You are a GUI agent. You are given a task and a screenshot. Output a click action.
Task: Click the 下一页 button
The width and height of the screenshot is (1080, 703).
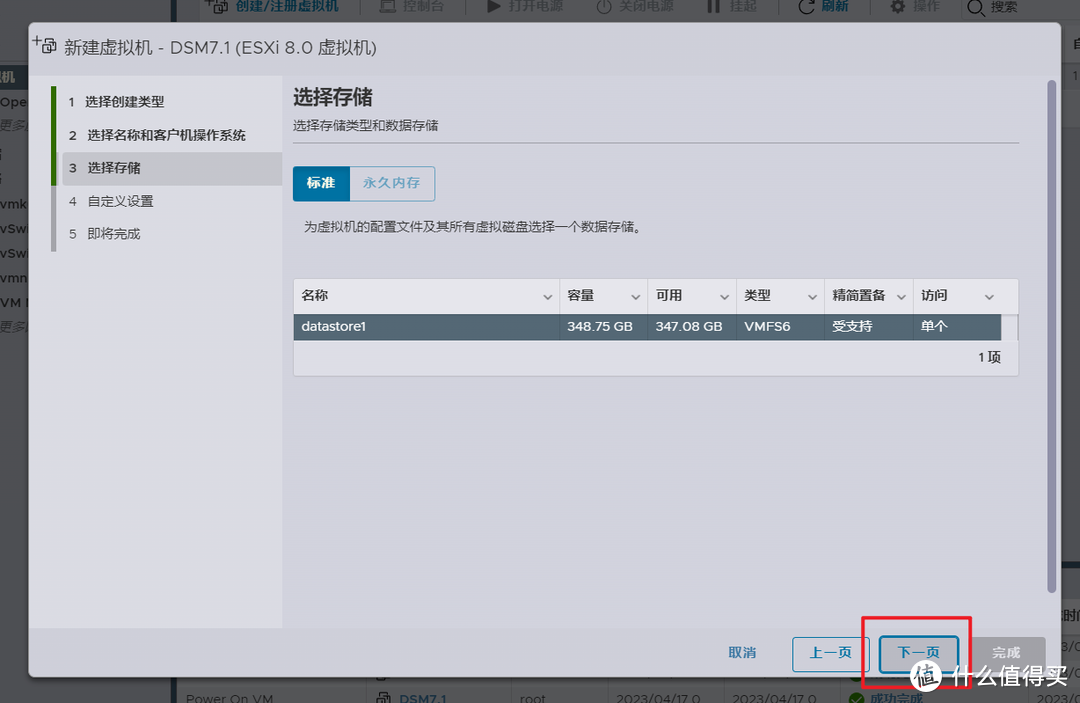click(918, 653)
